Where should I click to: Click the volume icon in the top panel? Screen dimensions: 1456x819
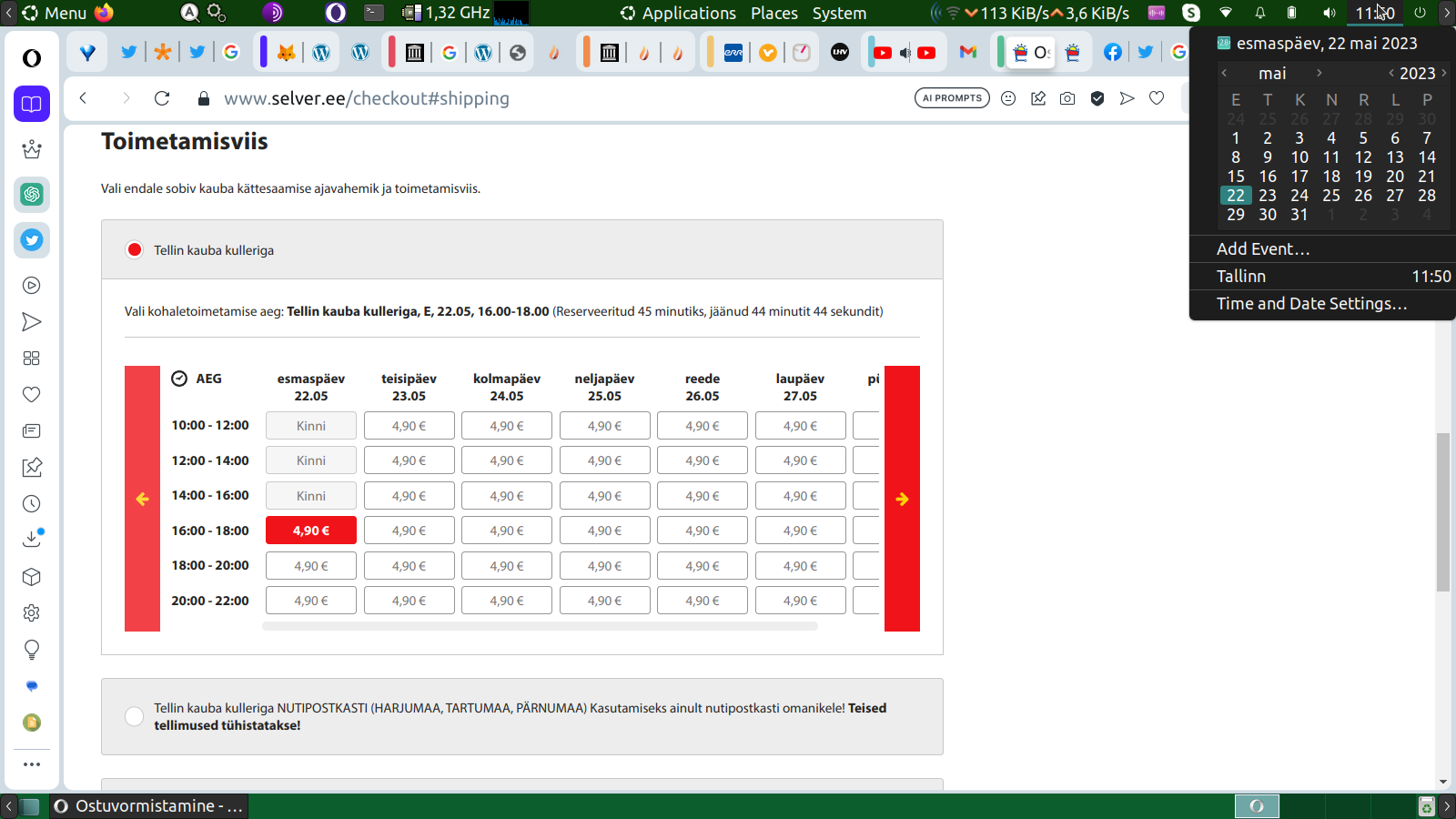[1330, 13]
